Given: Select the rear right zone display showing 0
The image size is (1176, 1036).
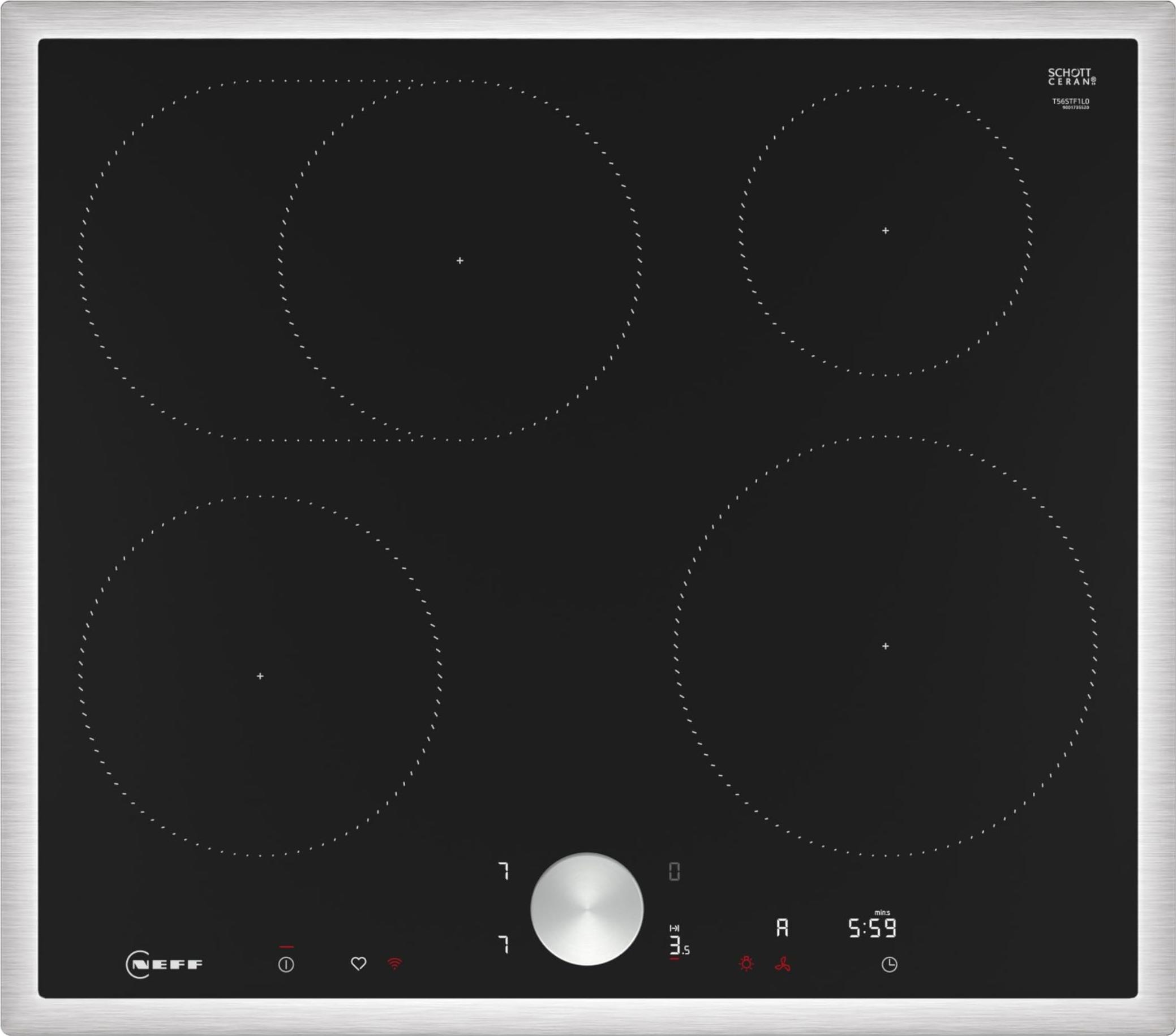Looking at the screenshot, I should click(x=674, y=871).
